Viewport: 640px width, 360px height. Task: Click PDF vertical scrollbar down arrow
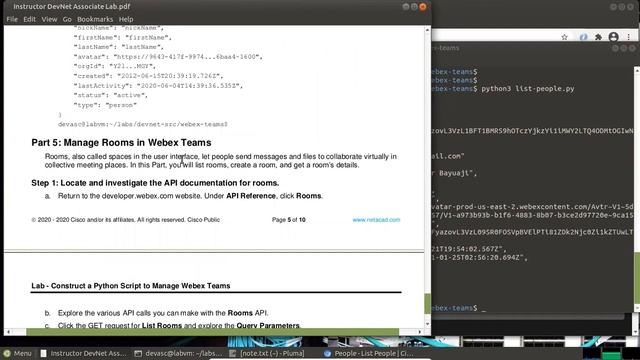coord(427,324)
